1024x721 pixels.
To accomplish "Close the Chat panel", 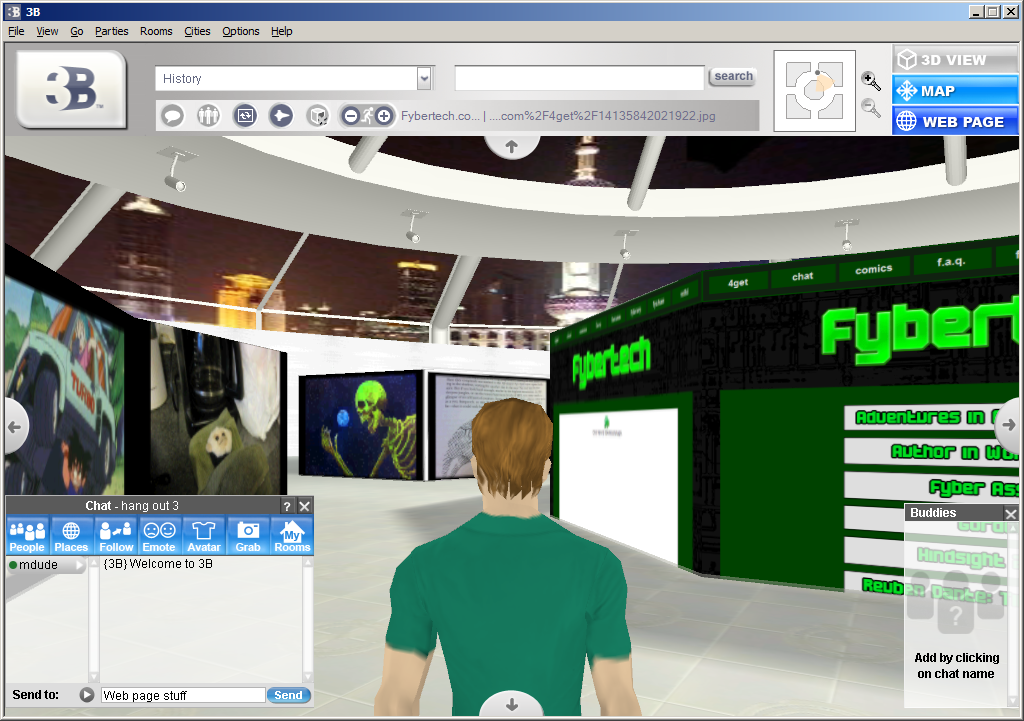I will (304, 506).
